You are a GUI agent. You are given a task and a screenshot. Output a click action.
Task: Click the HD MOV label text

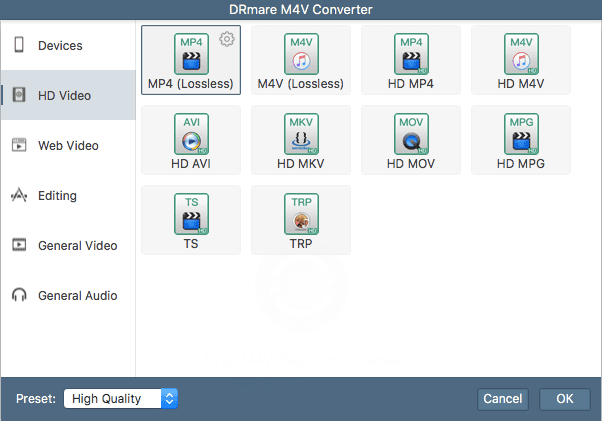[x=411, y=164]
